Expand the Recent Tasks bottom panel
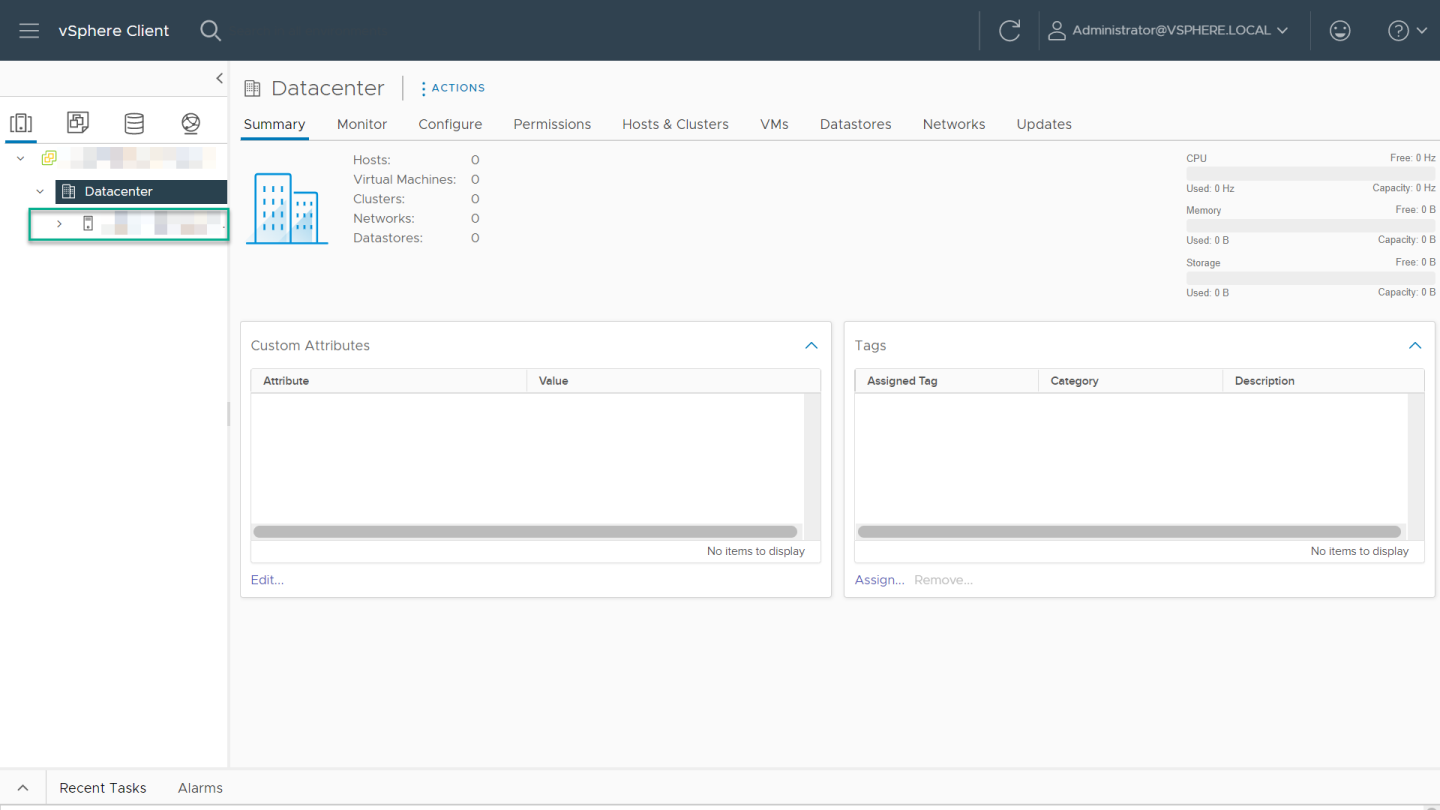Screen dimensions: 1440x810 point(23,788)
